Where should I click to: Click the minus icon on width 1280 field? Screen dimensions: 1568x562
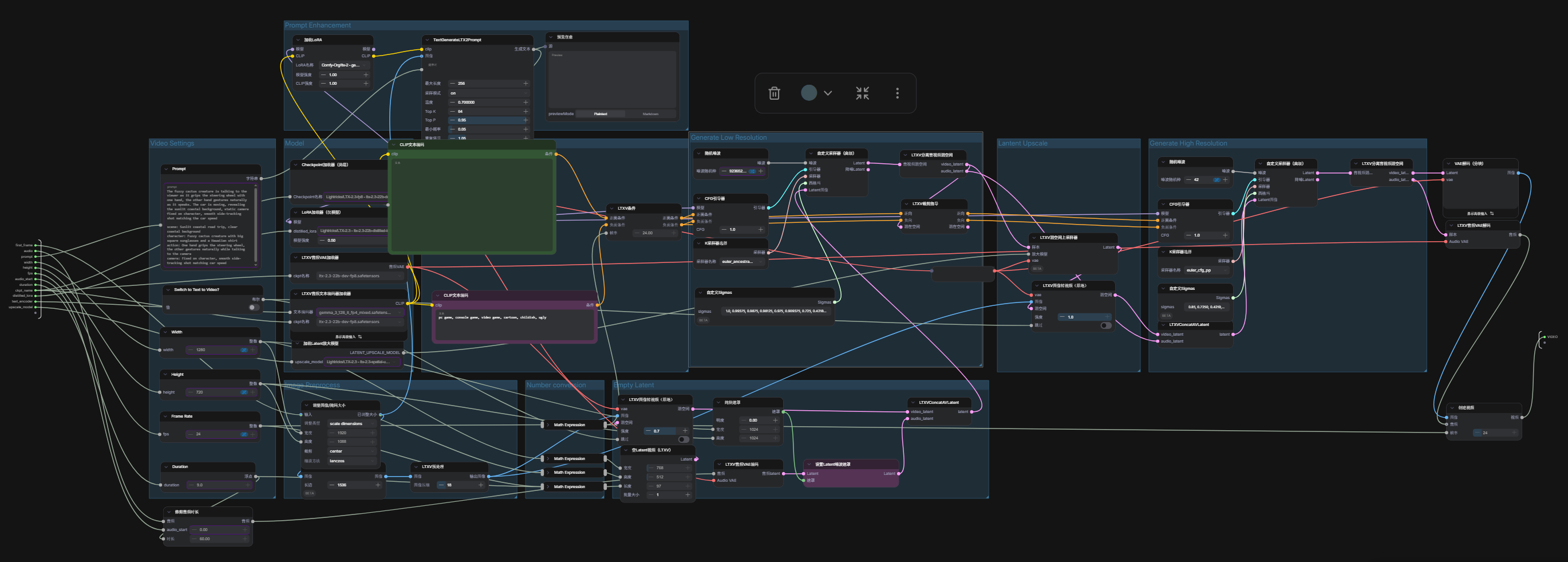coord(191,350)
